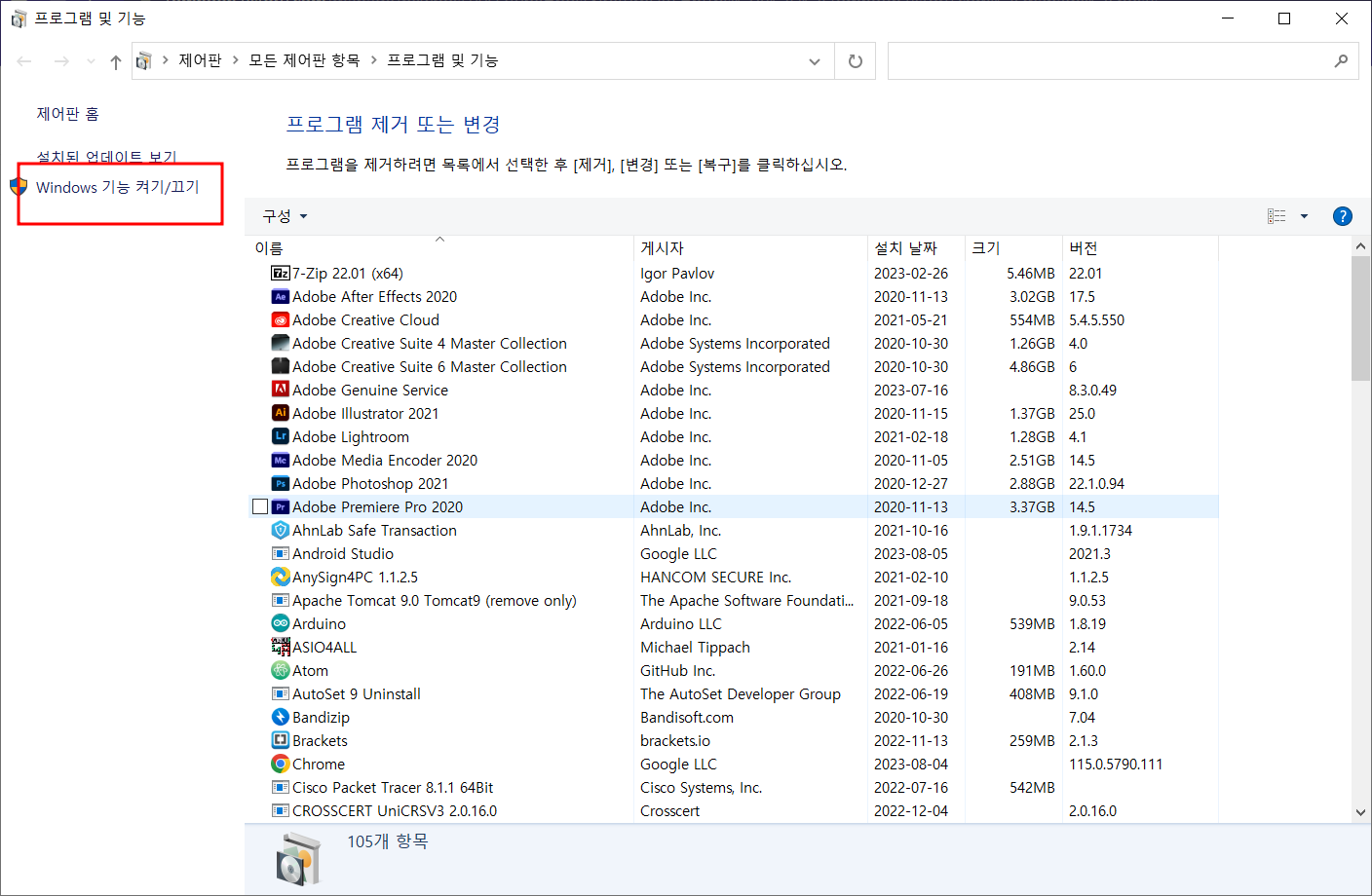Go to 모든 제어판 항목 breadcrumb
The width and height of the screenshot is (1372, 896).
pyautogui.click(x=304, y=60)
